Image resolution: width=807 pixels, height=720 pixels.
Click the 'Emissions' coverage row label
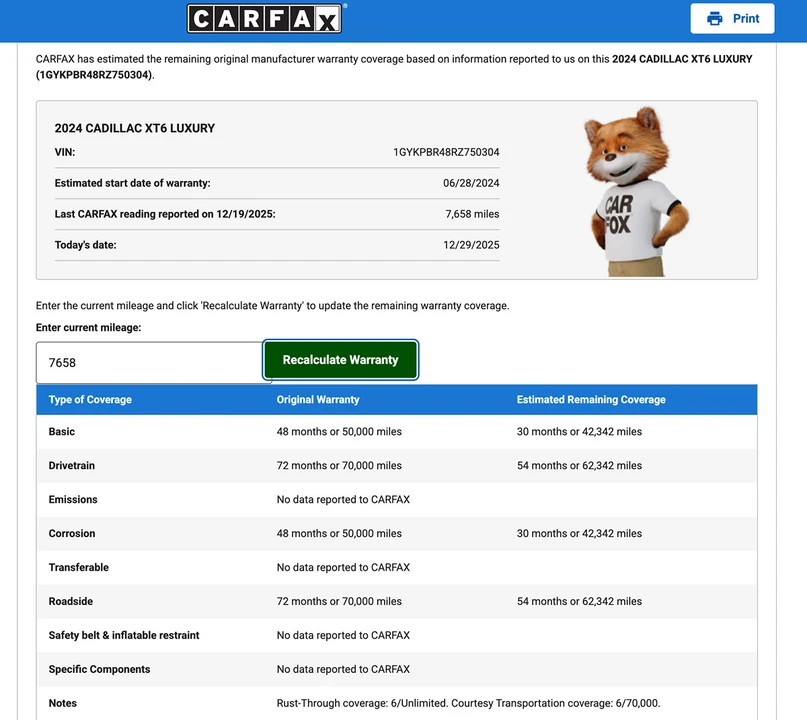click(73, 500)
